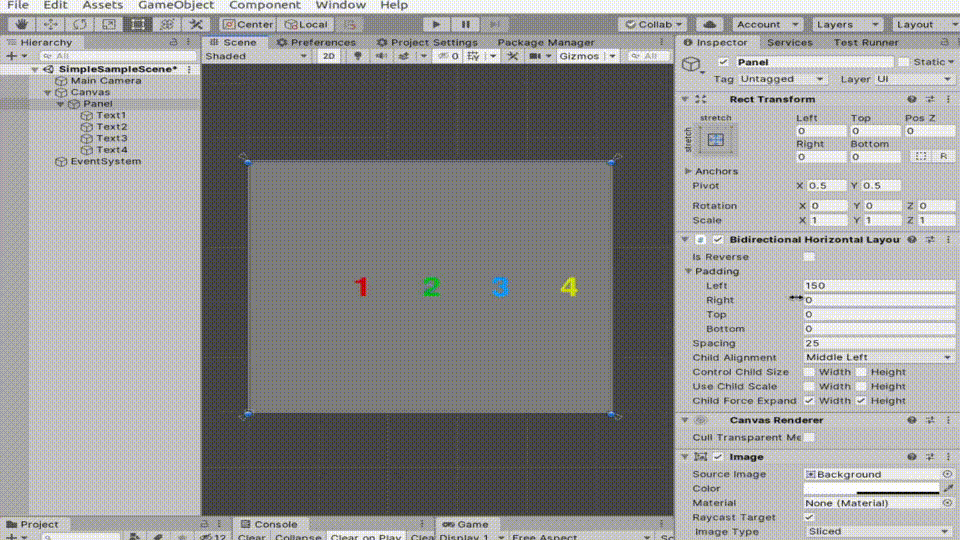Image resolution: width=960 pixels, height=540 pixels.
Task: Open Rect Transform help icon
Action: tap(912, 99)
